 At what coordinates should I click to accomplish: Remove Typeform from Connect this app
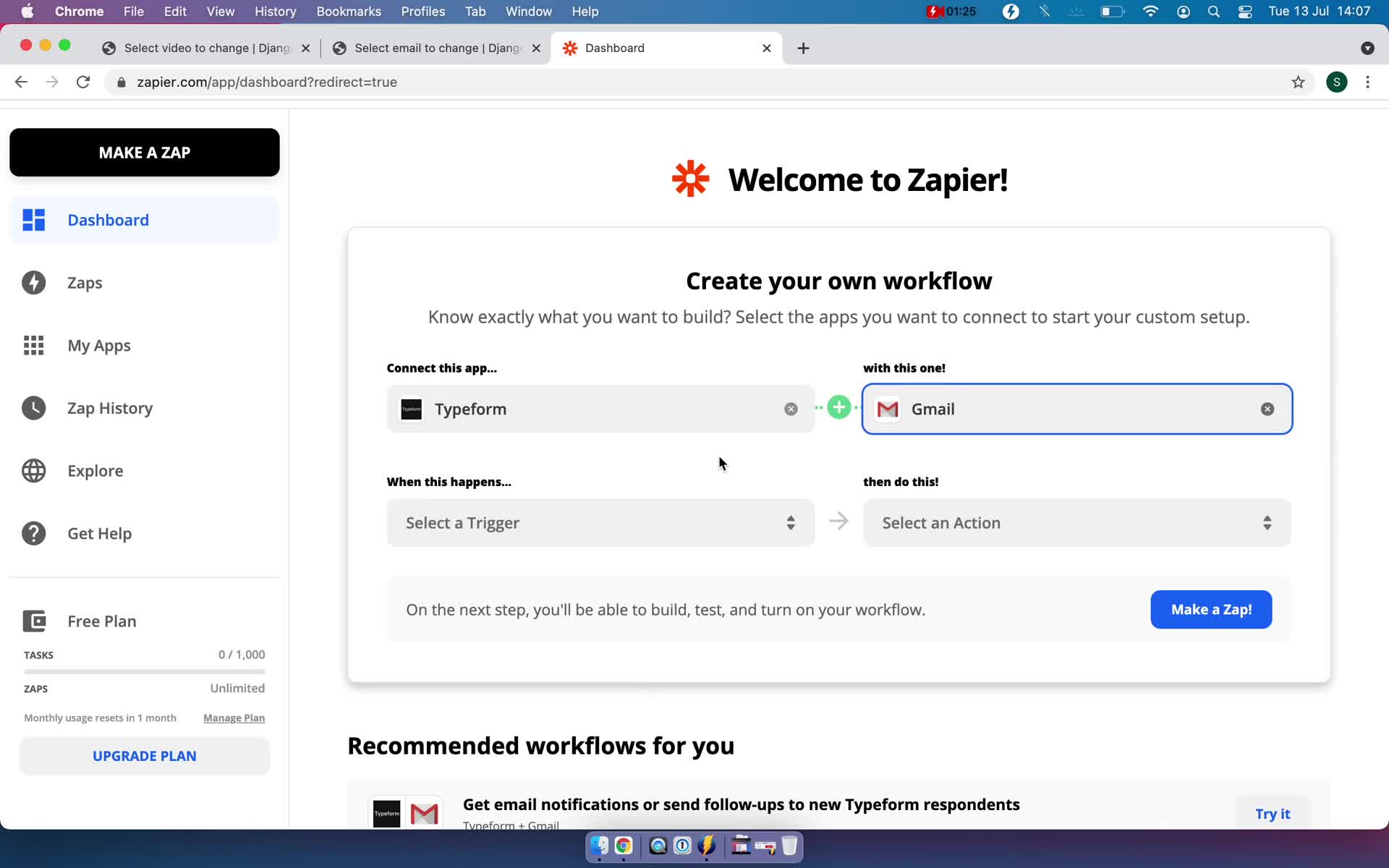(791, 408)
